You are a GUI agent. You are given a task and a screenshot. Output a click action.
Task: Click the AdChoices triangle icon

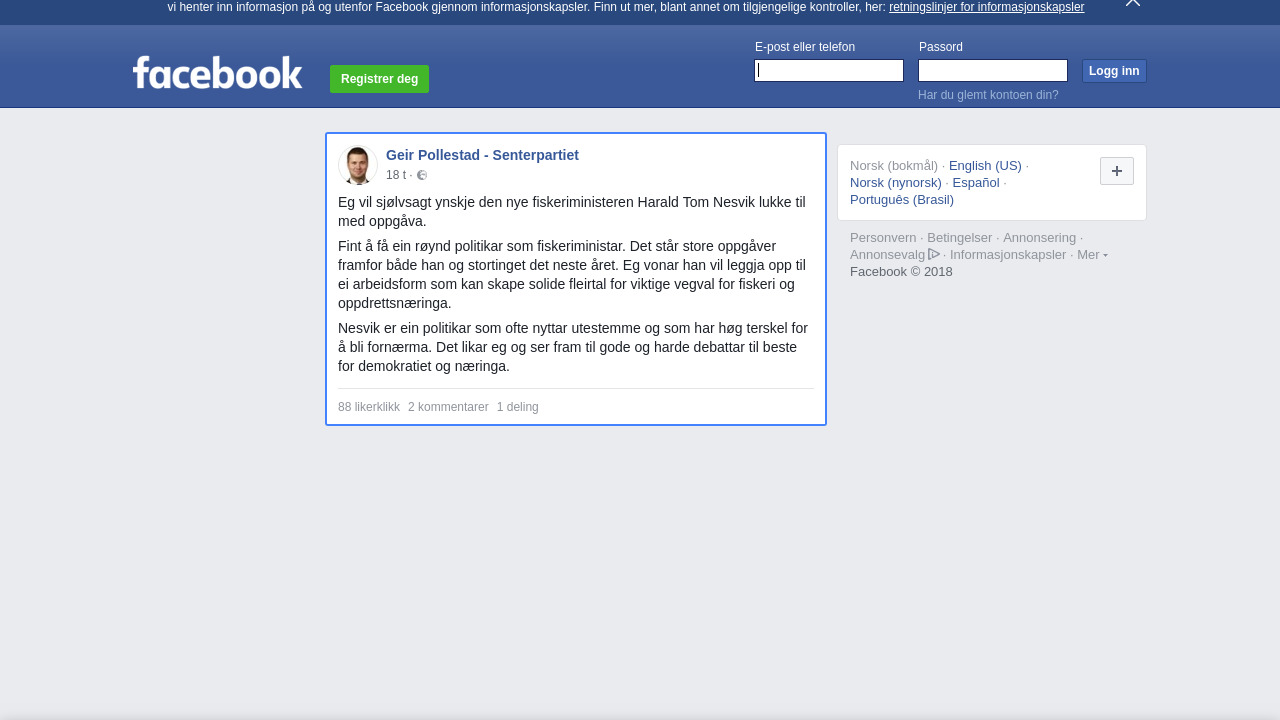[x=934, y=254]
